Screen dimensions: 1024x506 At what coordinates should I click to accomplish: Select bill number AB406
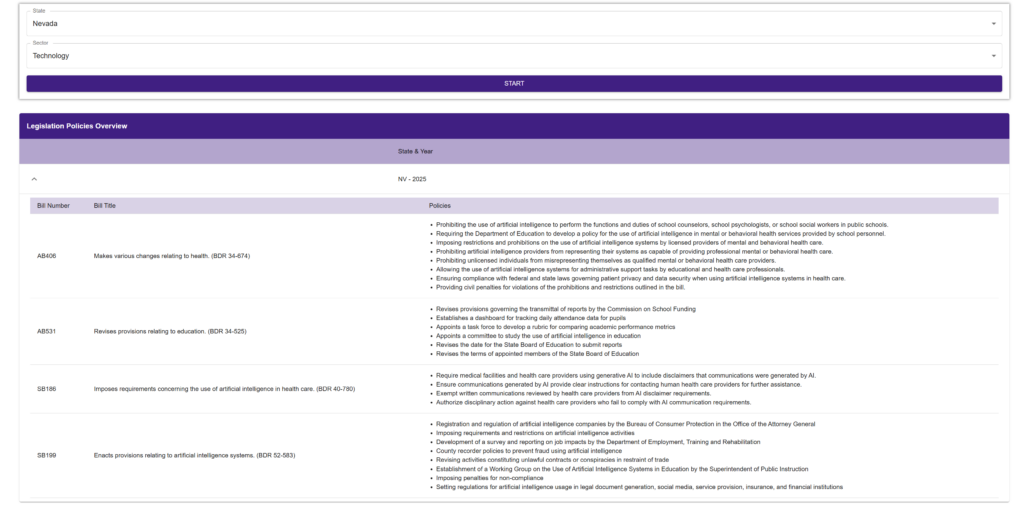(x=47, y=256)
